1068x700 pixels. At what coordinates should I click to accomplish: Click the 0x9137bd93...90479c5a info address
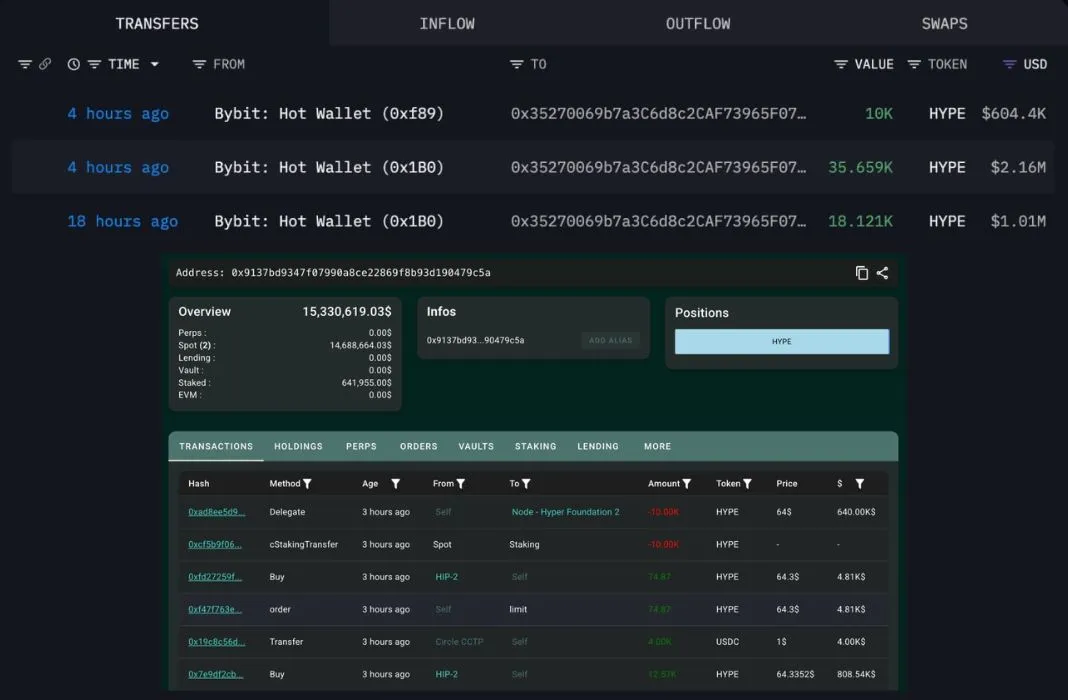(475, 340)
